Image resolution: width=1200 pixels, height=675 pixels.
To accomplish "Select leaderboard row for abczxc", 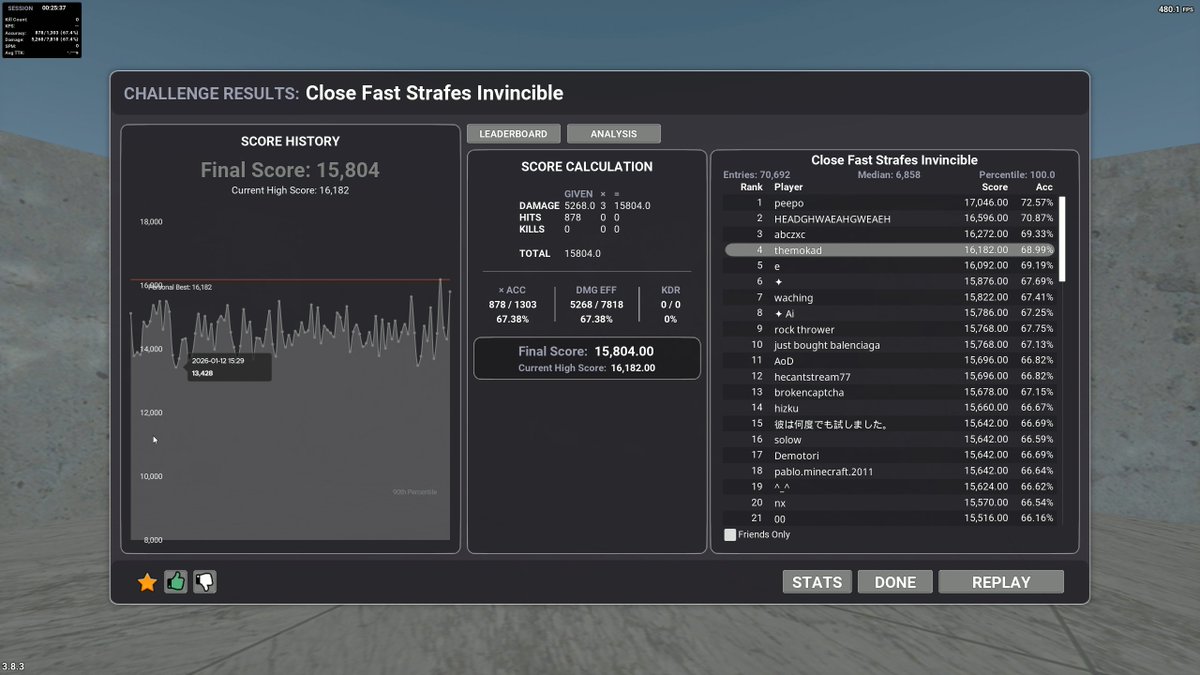I will tap(889, 234).
